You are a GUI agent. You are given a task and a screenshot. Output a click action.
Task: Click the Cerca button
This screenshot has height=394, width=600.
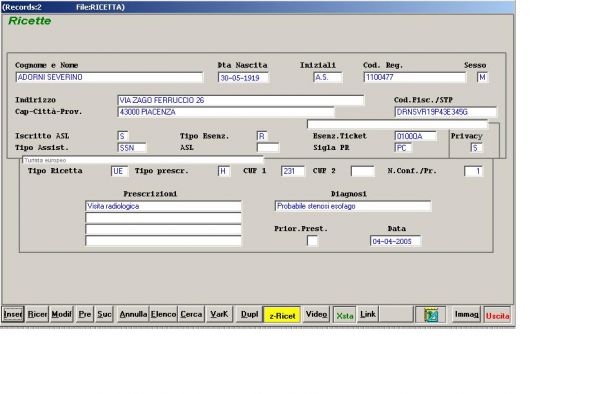coord(191,314)
